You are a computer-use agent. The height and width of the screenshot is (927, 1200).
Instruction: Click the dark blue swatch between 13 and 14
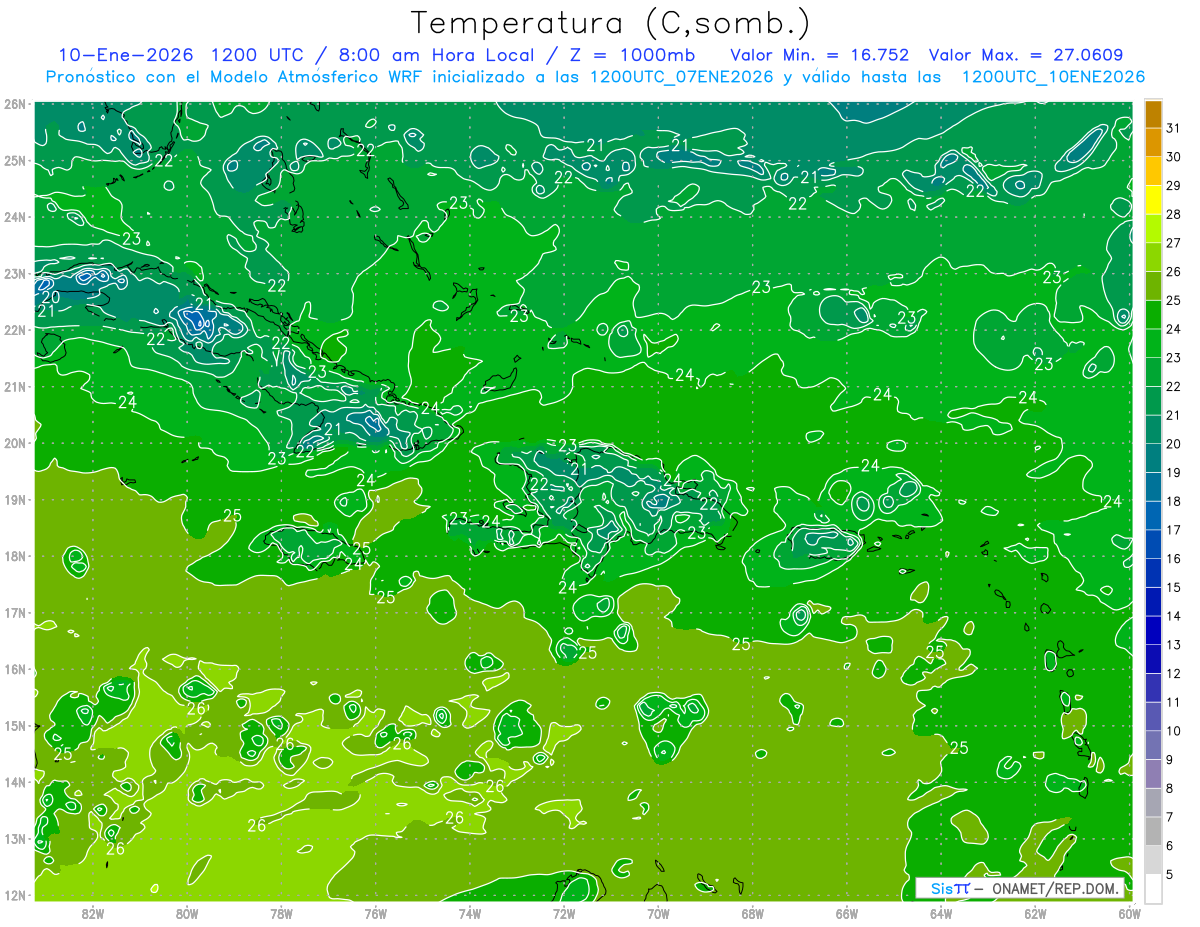(1154, 630)
